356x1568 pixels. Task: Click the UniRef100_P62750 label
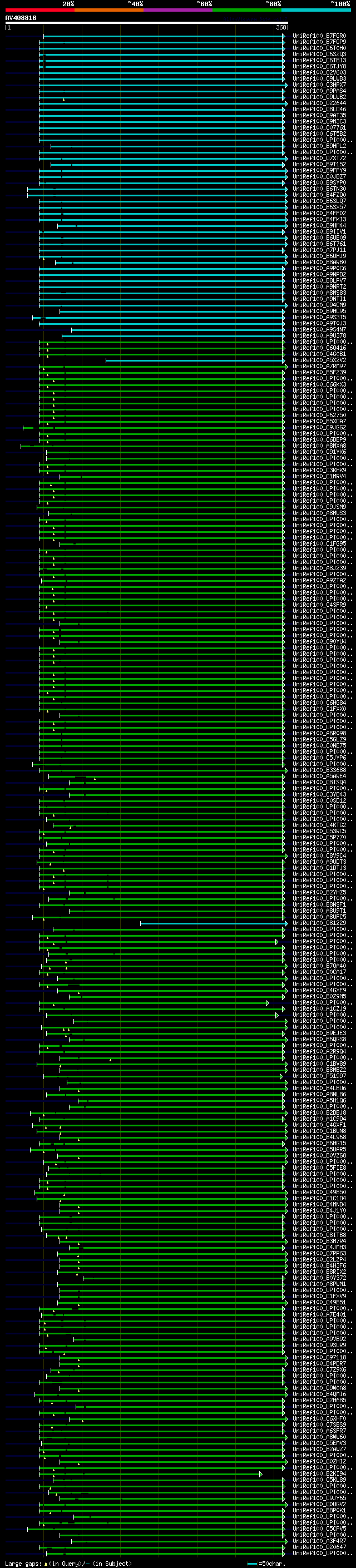click(x=319, y=415)
